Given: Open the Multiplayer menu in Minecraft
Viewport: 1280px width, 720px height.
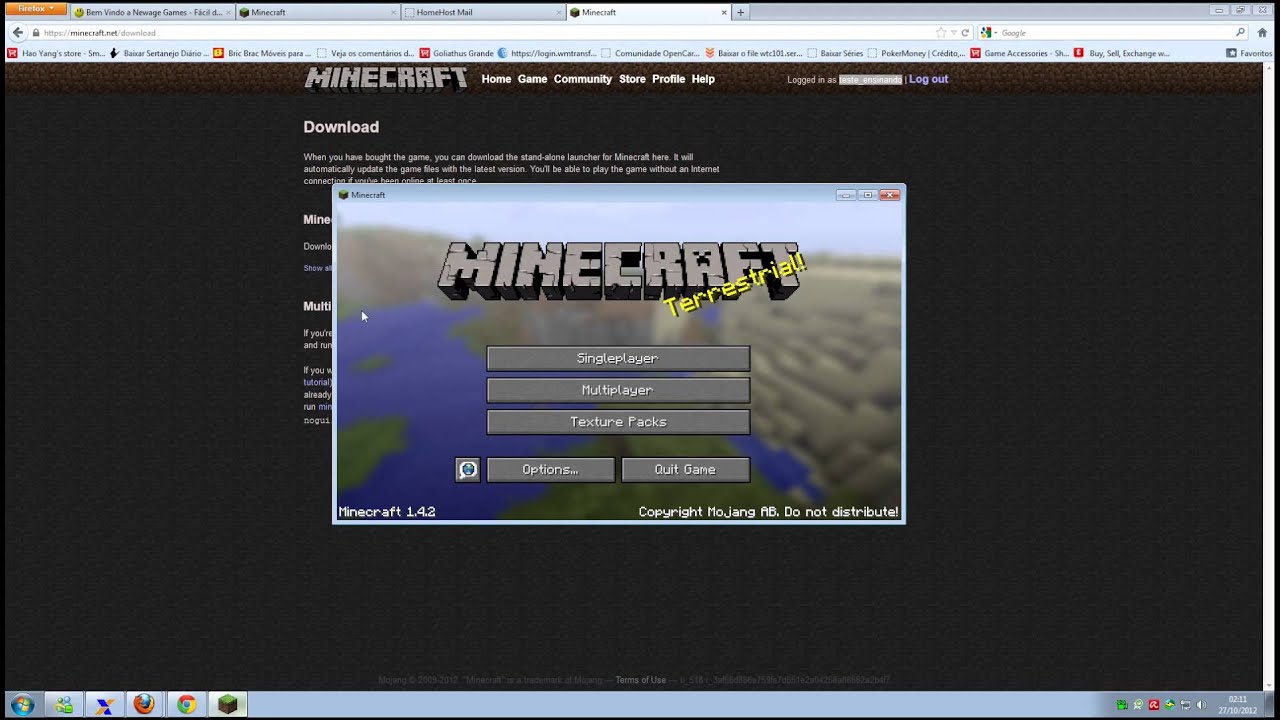Looking at the screenshot, I should tap(618, 390).
